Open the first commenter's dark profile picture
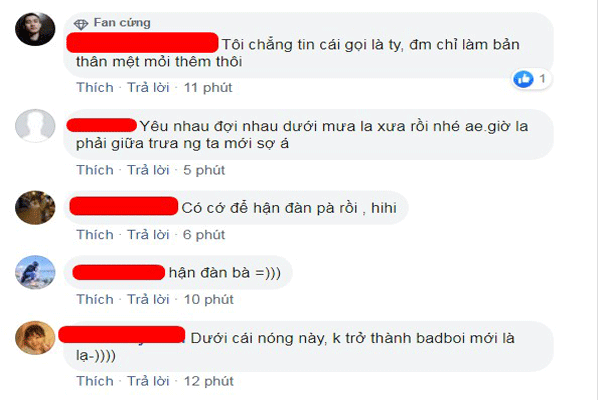The image size is (600, 400). pyautogui.click(x=35, y=29)
